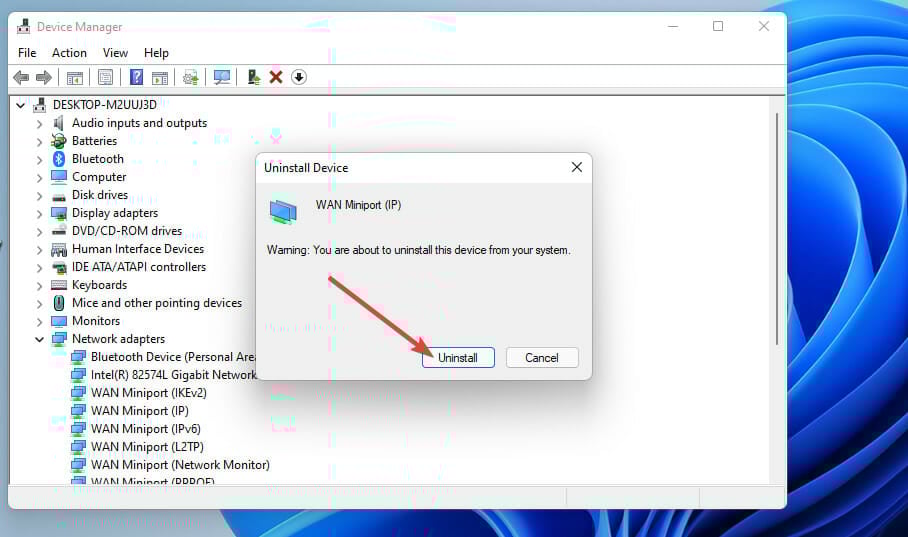Open the File menu

coord(27,53)
